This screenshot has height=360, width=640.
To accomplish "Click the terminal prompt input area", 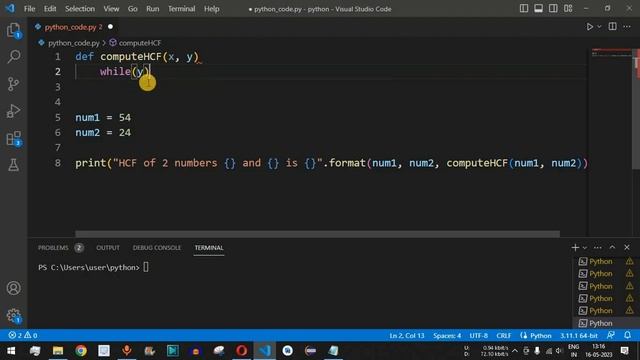I will pyautogui.click(x=146, y=267).
